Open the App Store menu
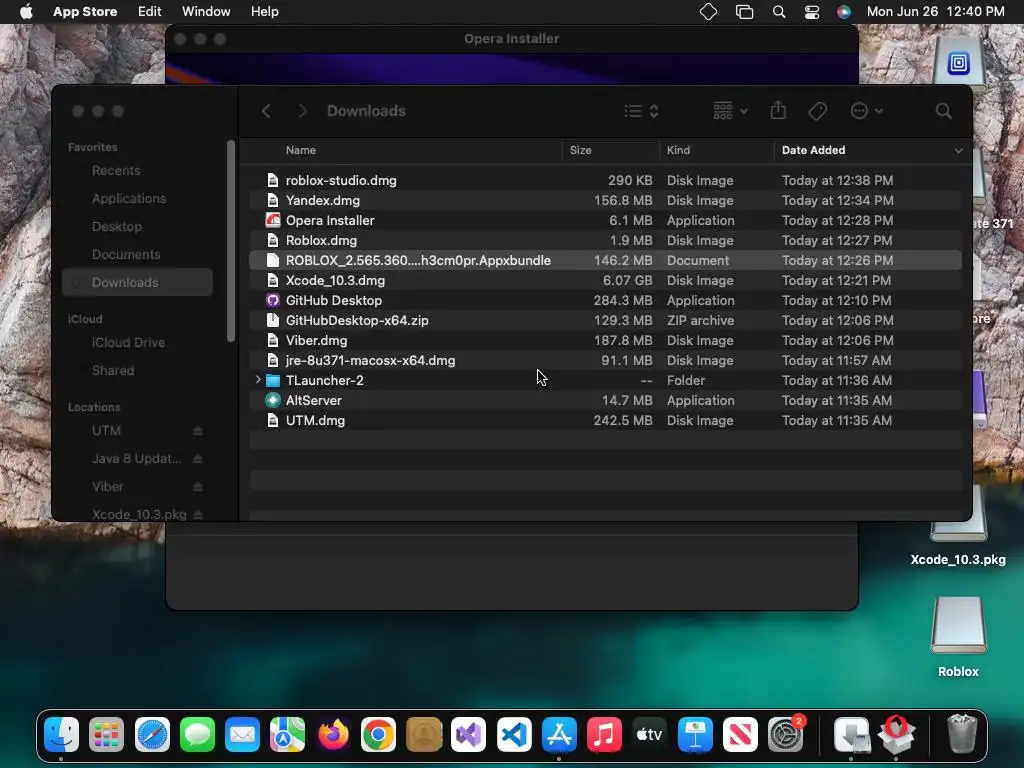Screen dimensions: 1024x768 coord(85,12)
